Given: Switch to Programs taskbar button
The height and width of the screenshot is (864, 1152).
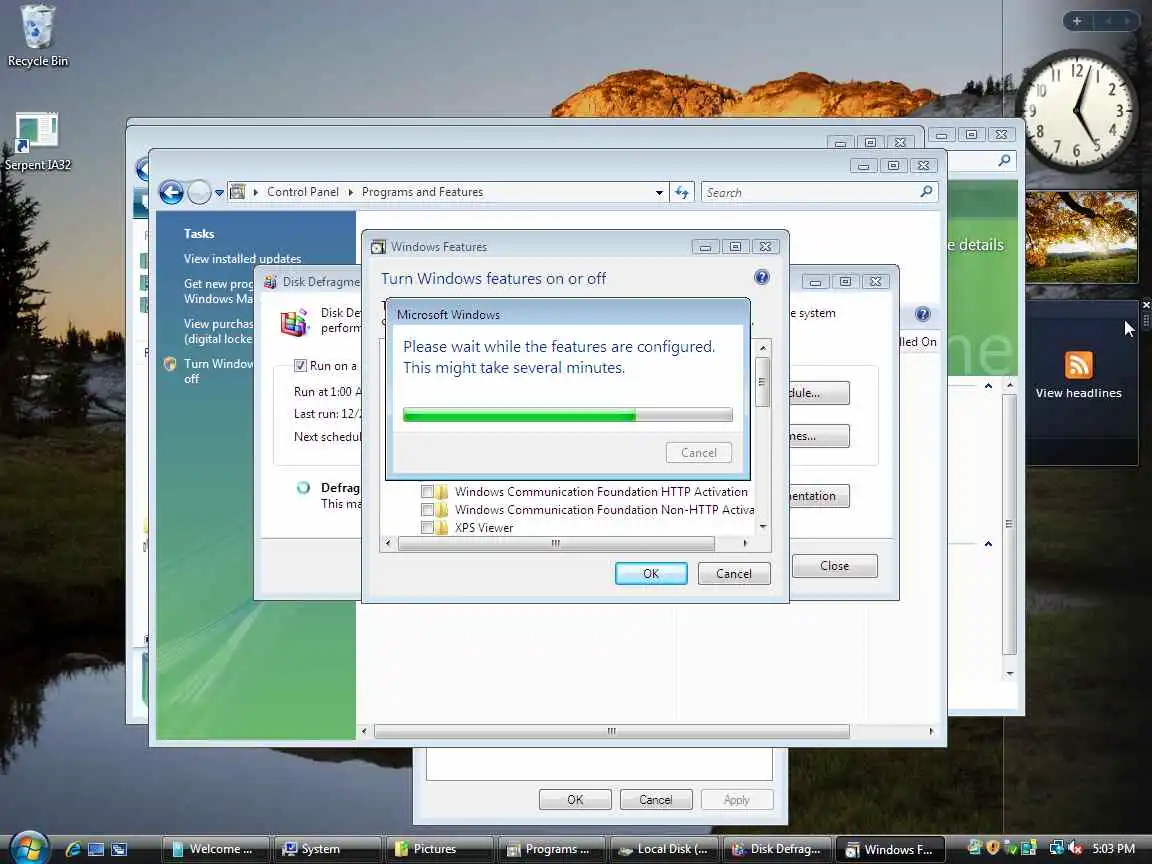Looking at the screenshot, I should (552, 849).
